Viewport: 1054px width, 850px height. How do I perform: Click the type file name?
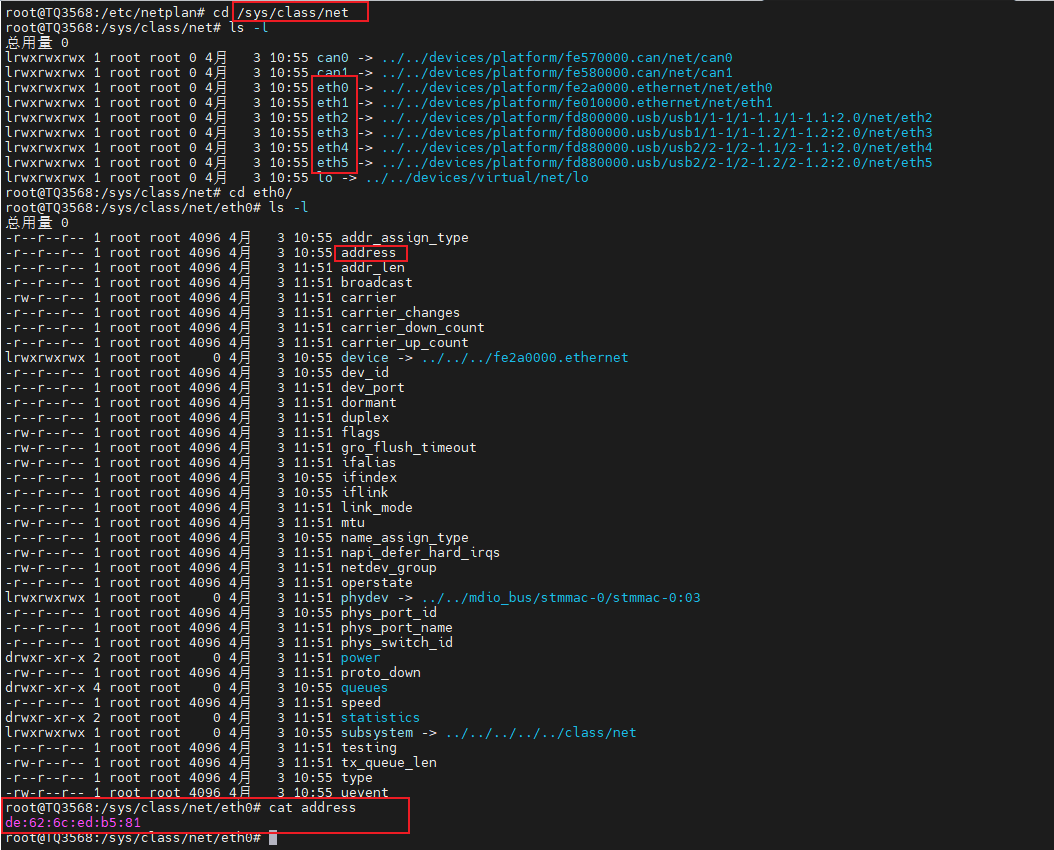coord(356,778)
